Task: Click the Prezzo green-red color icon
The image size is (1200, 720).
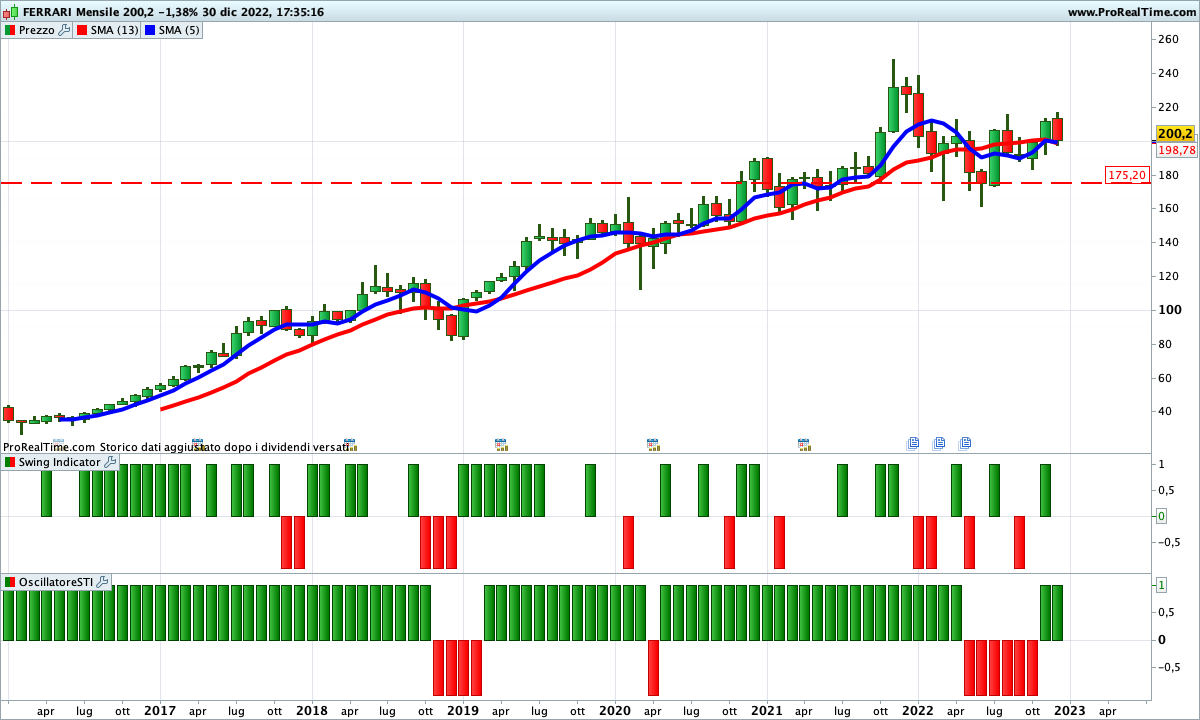Action: (10, 30)
